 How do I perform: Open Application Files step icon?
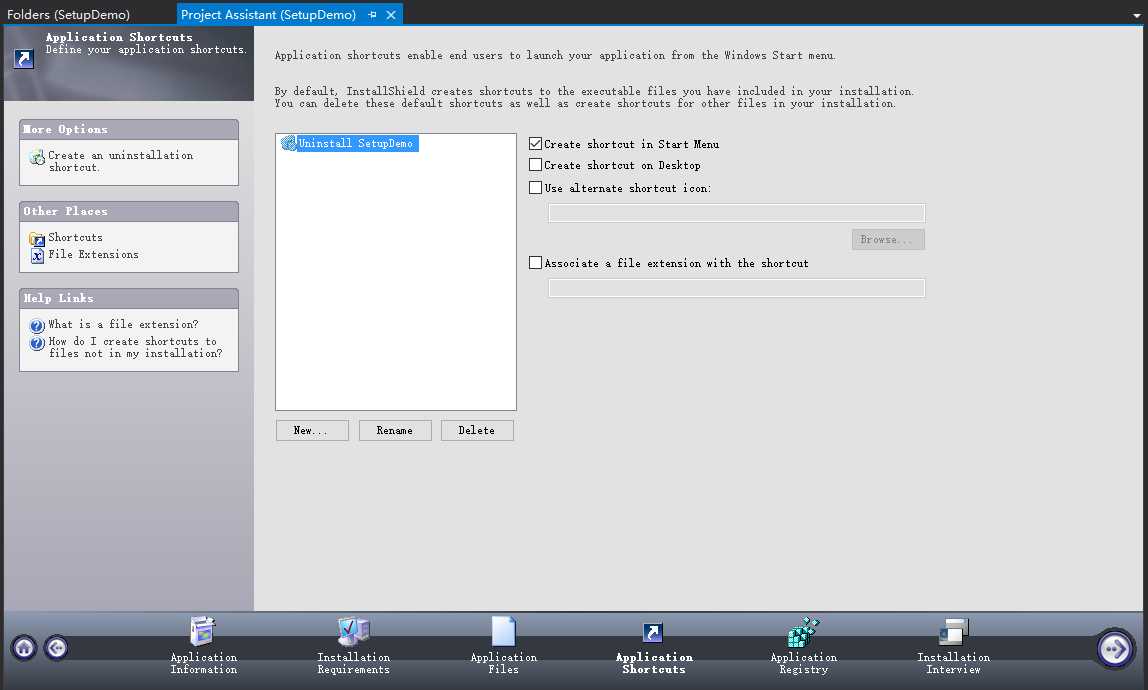tap(504, 631)
